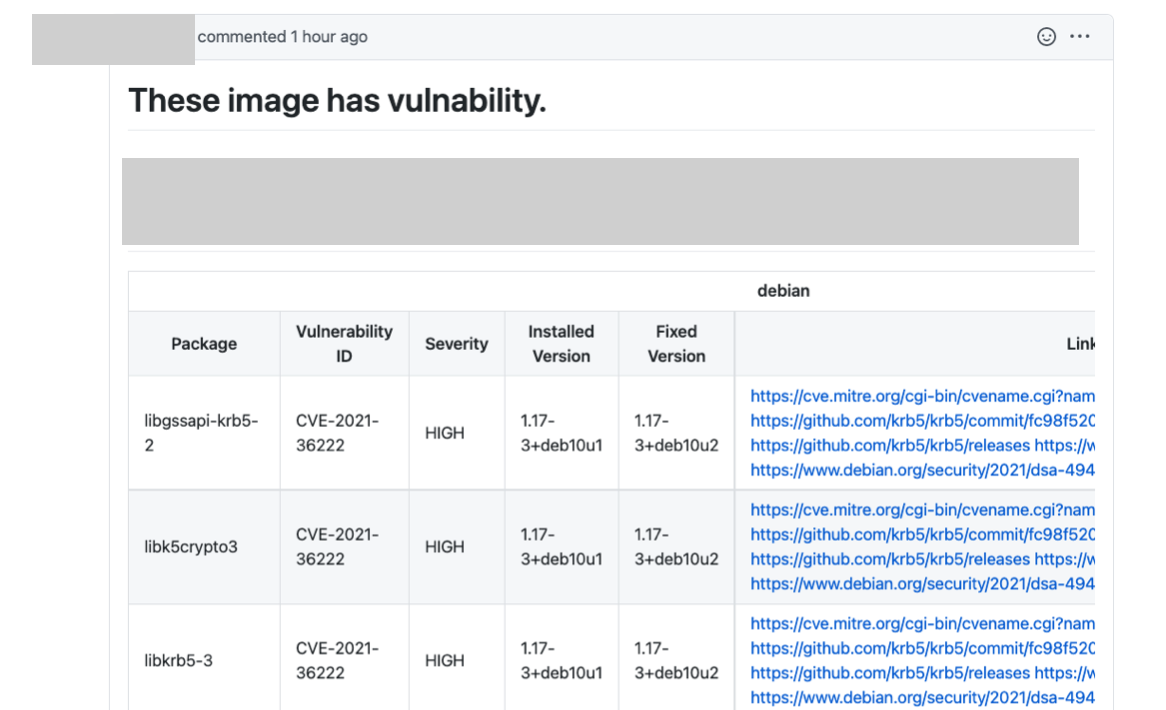Open the krb5 commit link for libkrb5-3

(x=920, y=649)
